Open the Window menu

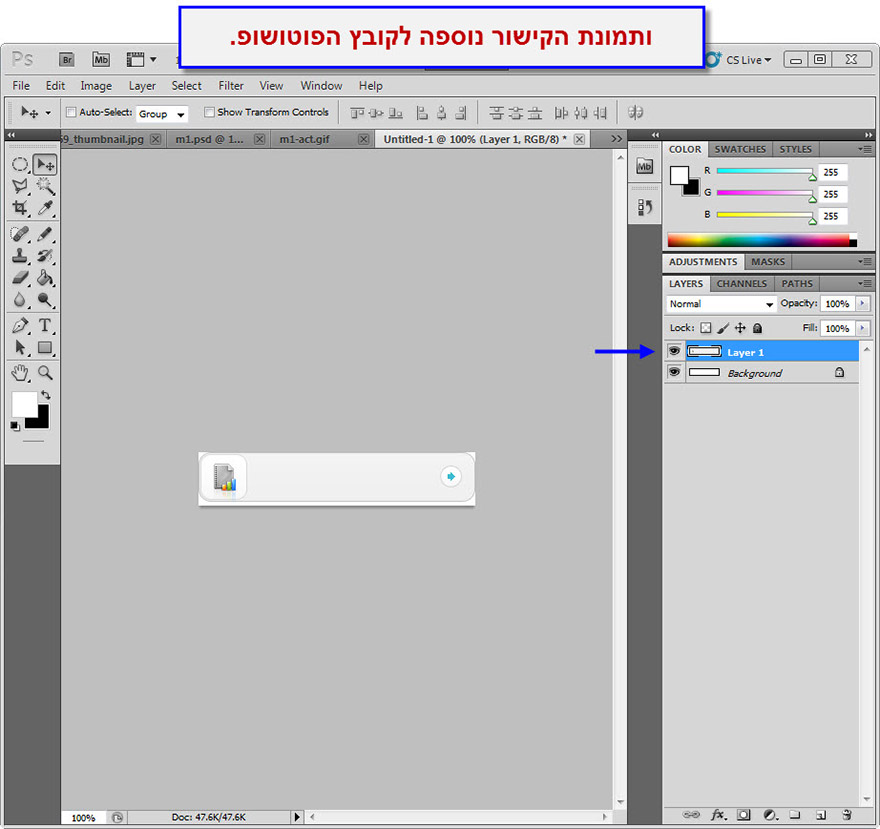pos(321,85)
